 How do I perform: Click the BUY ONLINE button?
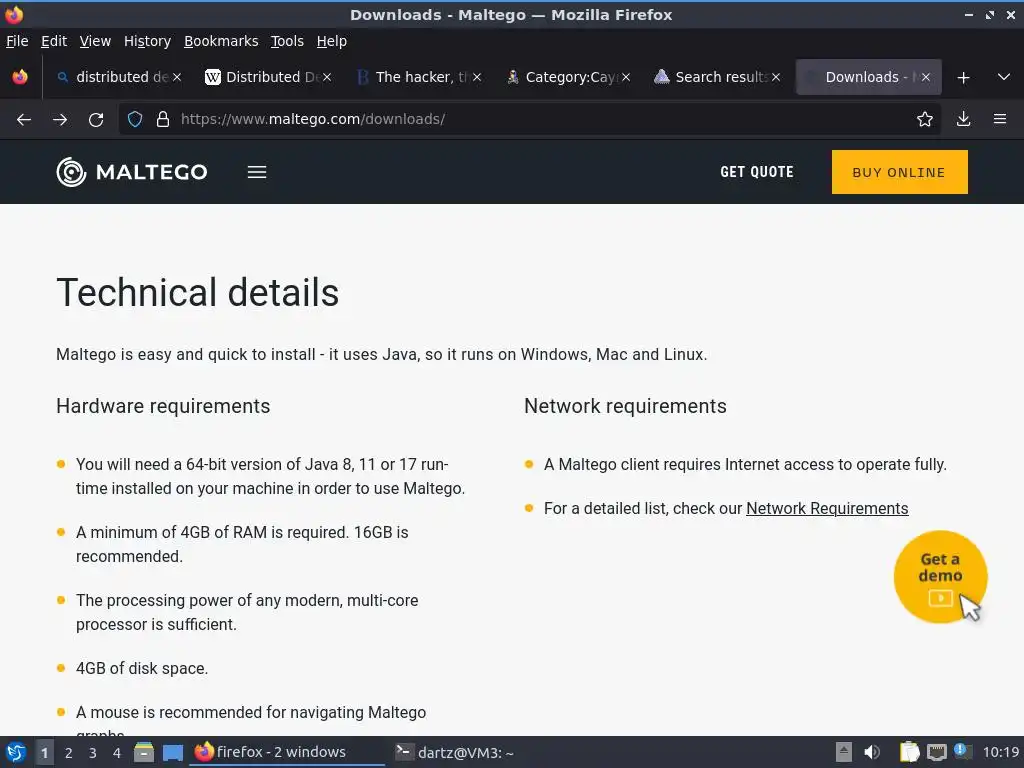click(x=899, y=172)
